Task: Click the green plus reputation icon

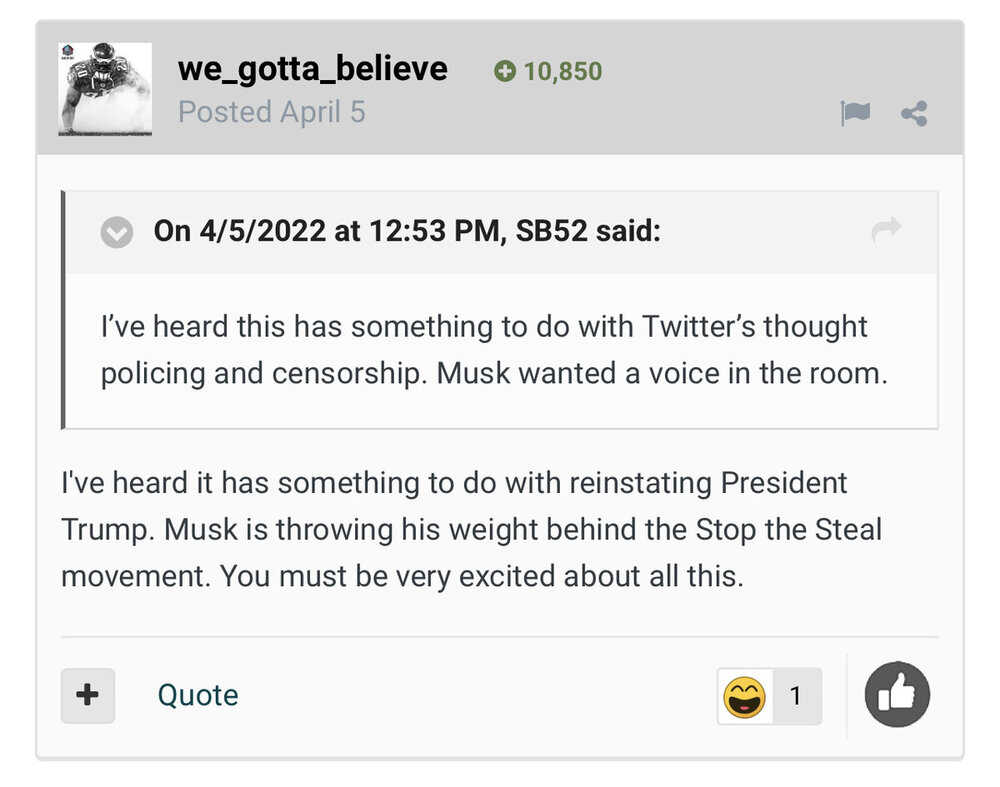Action: pyautogui.click(x=505, y=72)
